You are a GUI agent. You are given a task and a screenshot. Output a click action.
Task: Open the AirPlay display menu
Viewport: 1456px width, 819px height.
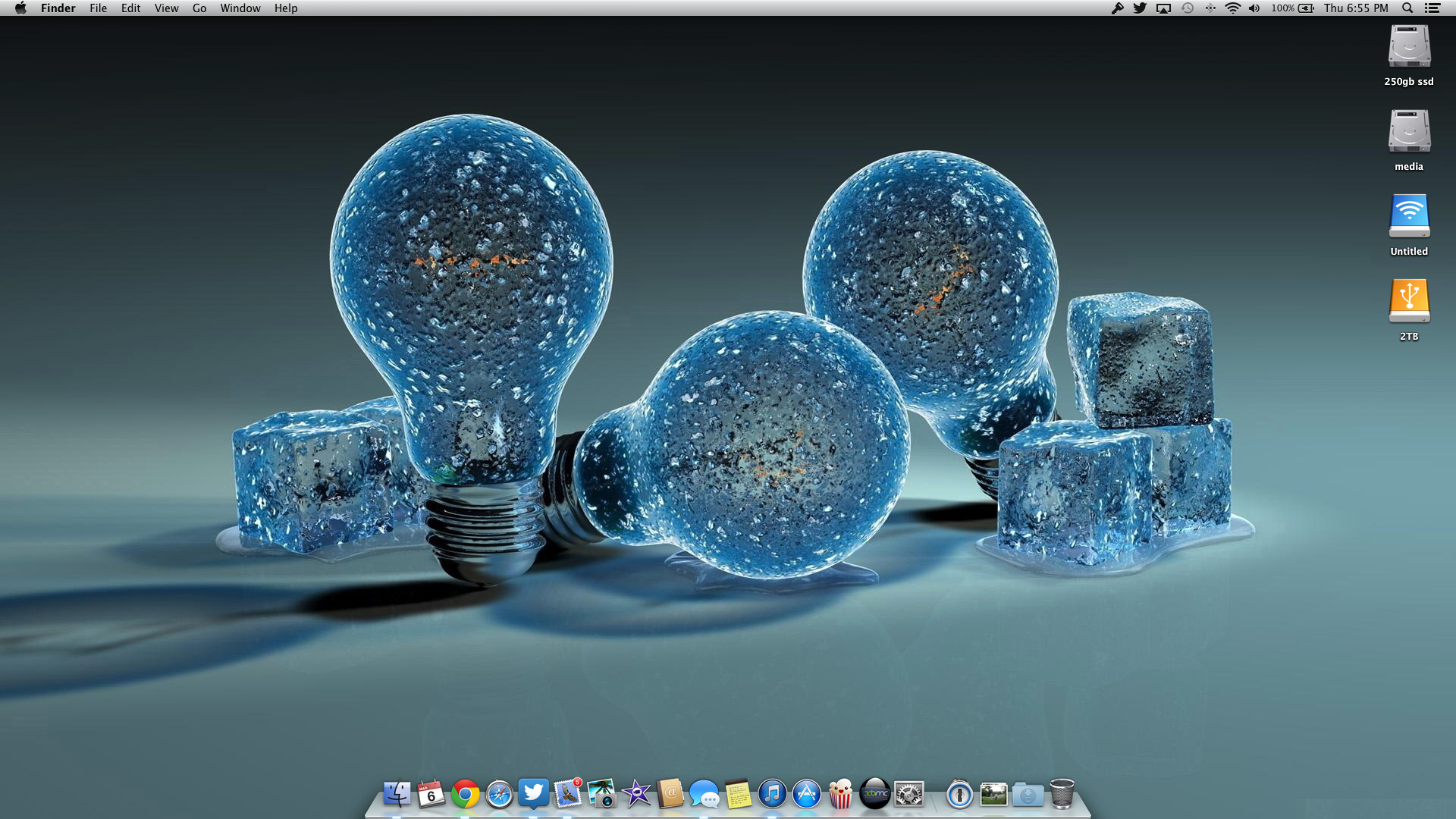click(x=1163, y=8)
